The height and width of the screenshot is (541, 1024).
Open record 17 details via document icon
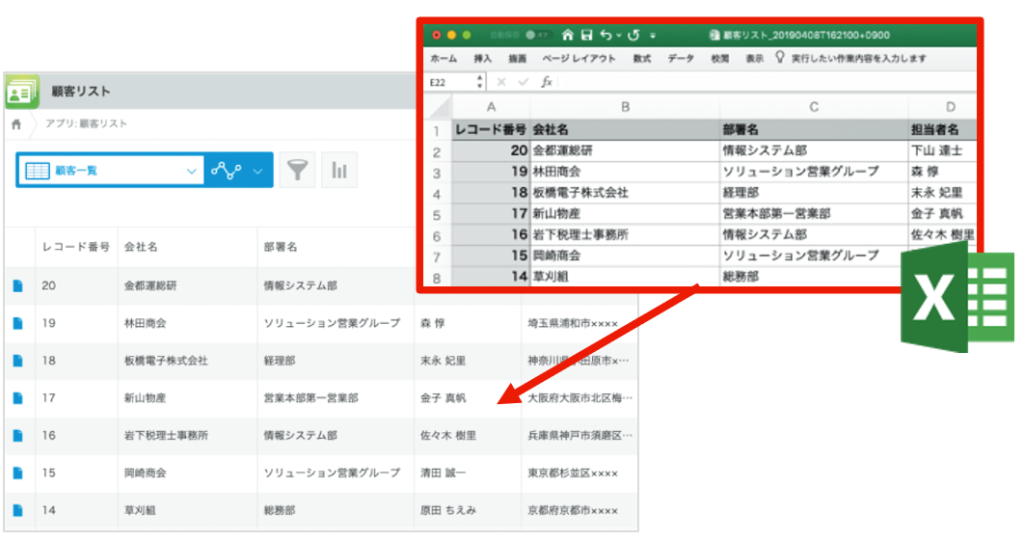(17, 398)
